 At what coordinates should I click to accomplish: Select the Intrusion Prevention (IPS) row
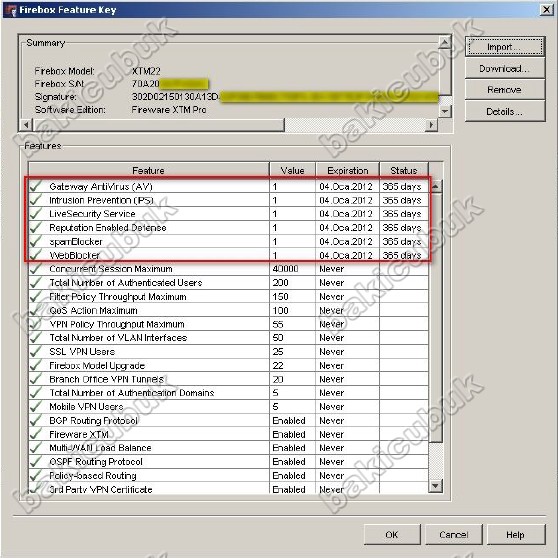click(228, 200)
